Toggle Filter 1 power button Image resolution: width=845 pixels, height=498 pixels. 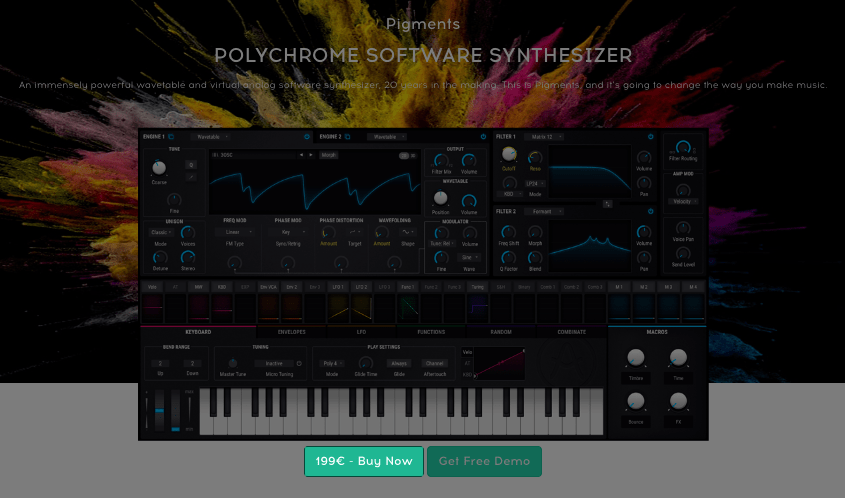(x=650, y=137)
